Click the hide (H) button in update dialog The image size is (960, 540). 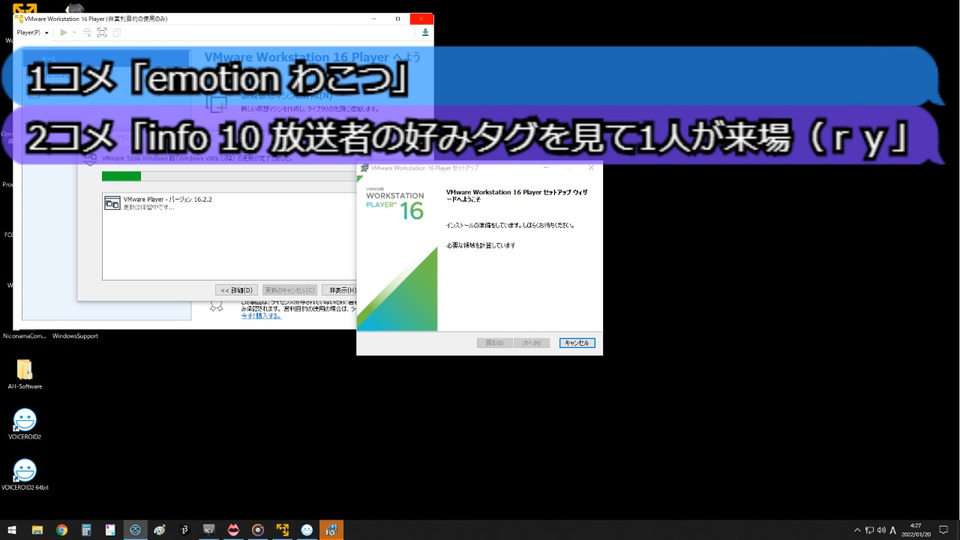340,290
